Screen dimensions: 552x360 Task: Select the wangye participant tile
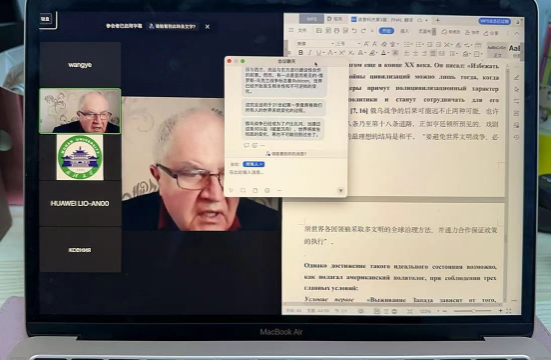pyautogui.click(x=80, y=65)
